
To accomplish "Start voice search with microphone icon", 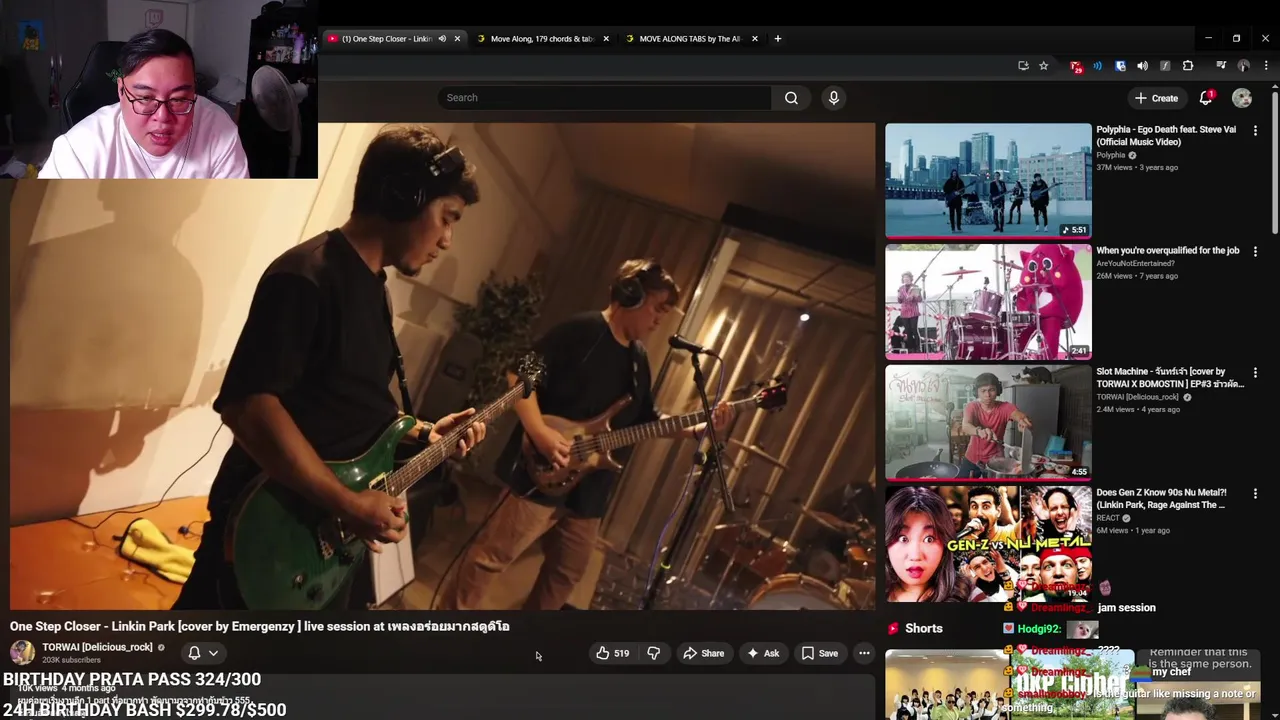I will (x=834, y=98).
